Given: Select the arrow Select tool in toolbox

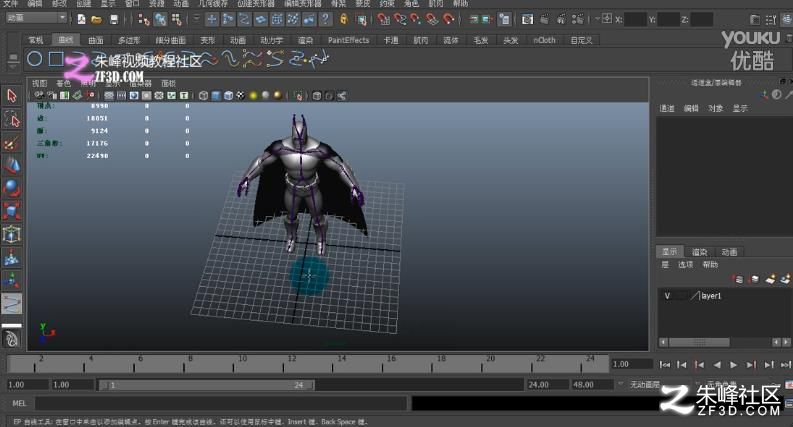Looking at the screenshot, I should [12, 96].
